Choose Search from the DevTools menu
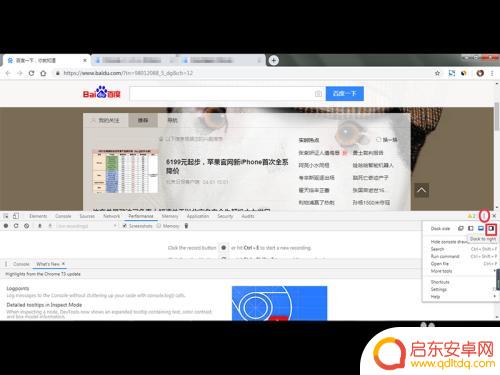500x375 pixels. coord(462,249)
